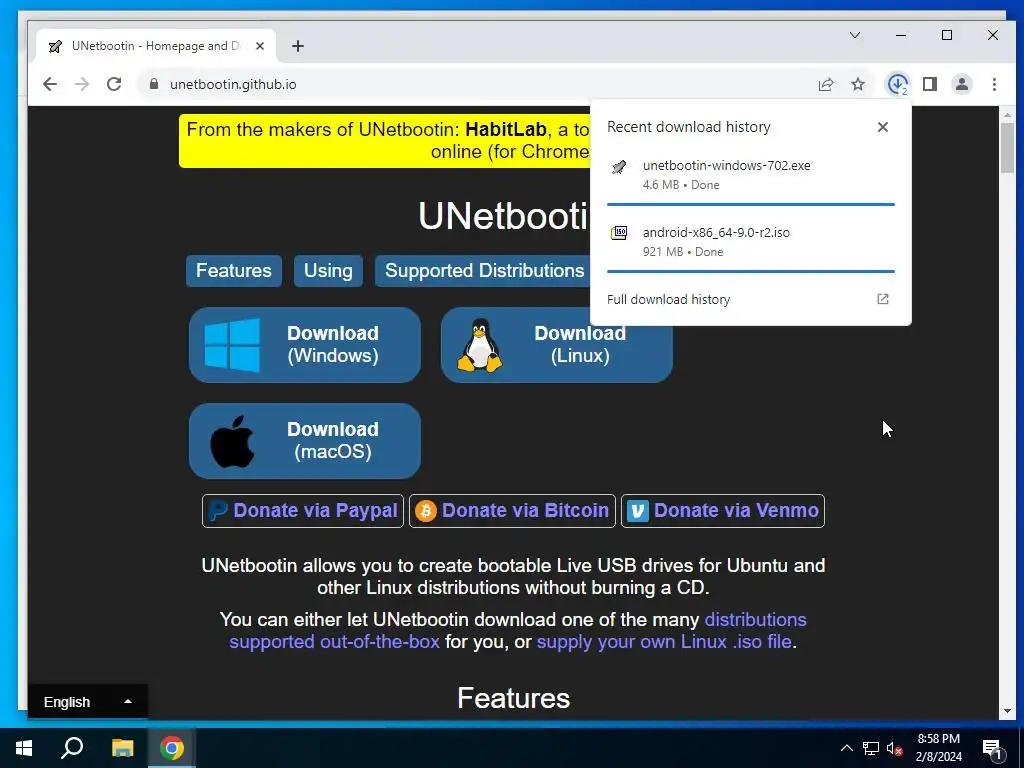The height and width of the screenshot is (768, 1024).
Task: Open Windows taskbar search
Action: click(x=72, y=748)
